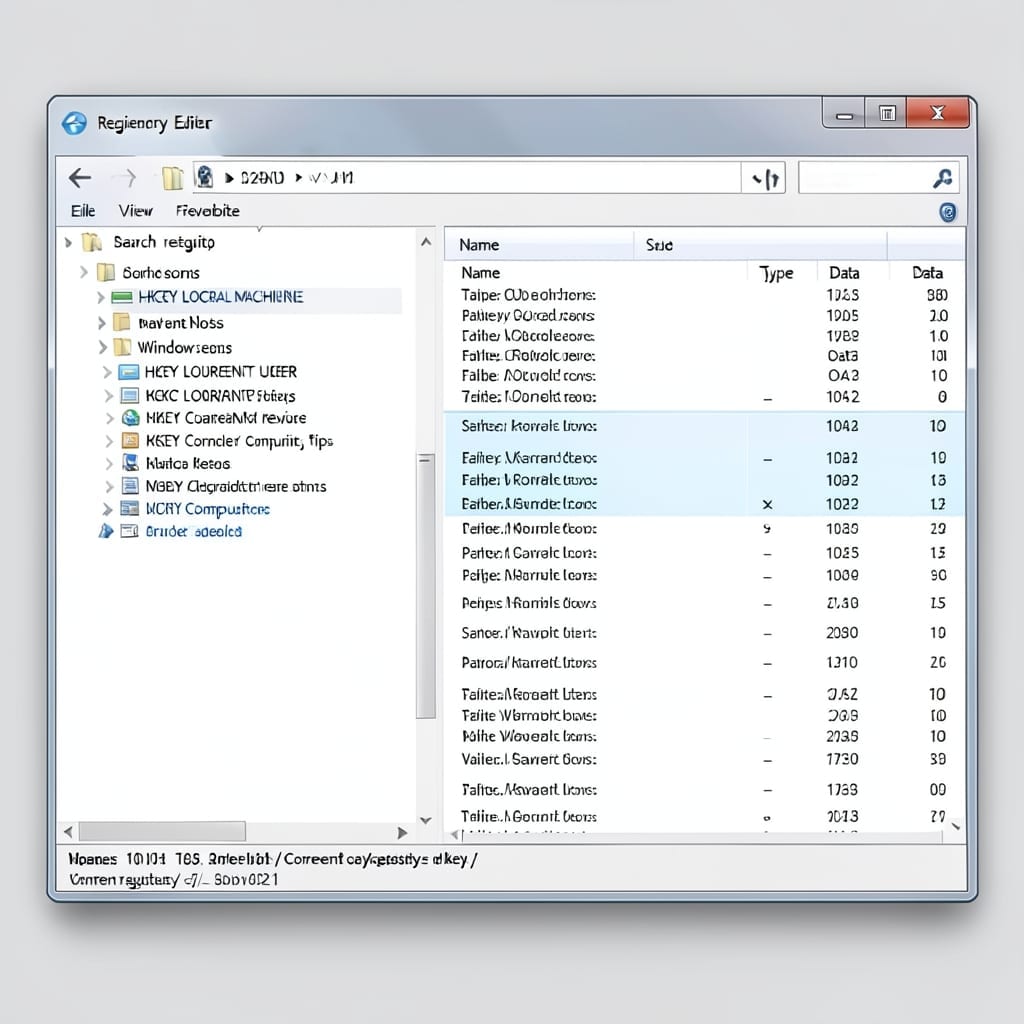
Task: Open the View menu
Action: click(135, 211)
